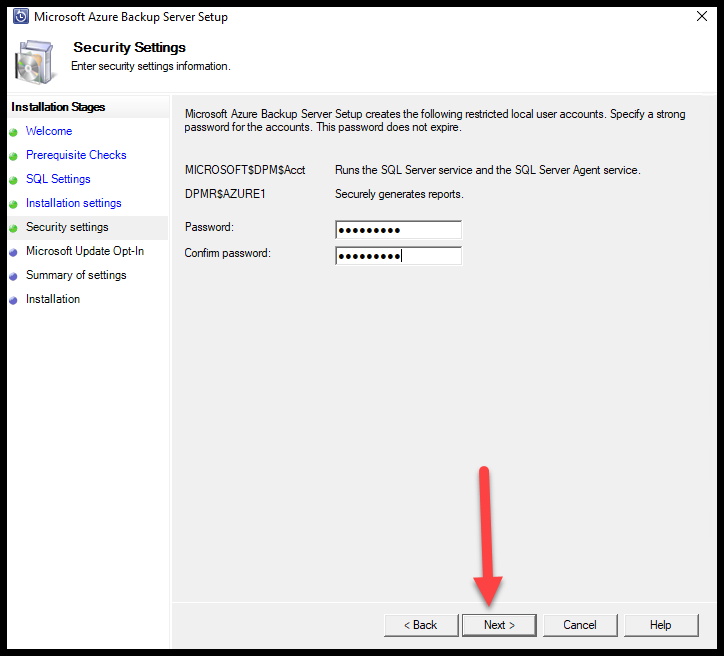Focus the Password input field
The width and height of the screenshot is (724, 656).
[398, 230]
